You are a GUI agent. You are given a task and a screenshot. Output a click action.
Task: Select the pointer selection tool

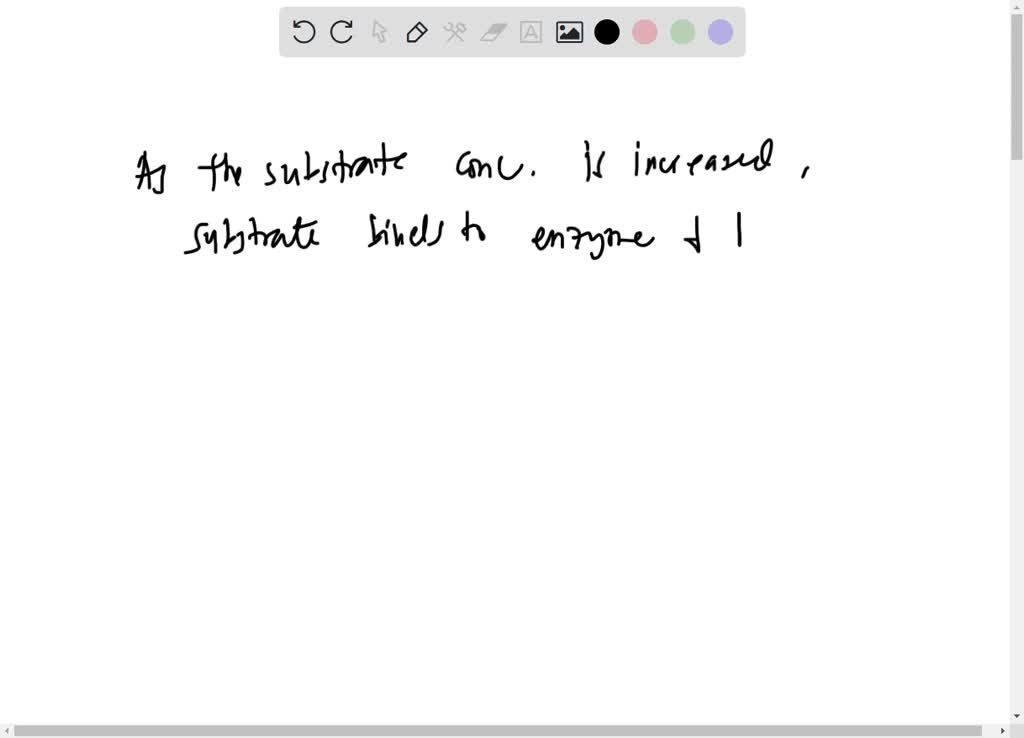click(379, 32)
